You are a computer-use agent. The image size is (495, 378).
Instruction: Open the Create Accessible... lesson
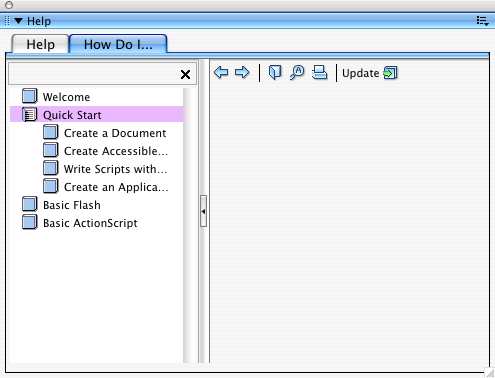tap(116, 151)
